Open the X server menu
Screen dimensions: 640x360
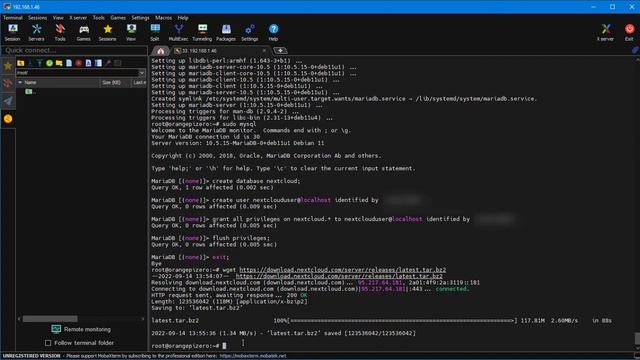78,18
